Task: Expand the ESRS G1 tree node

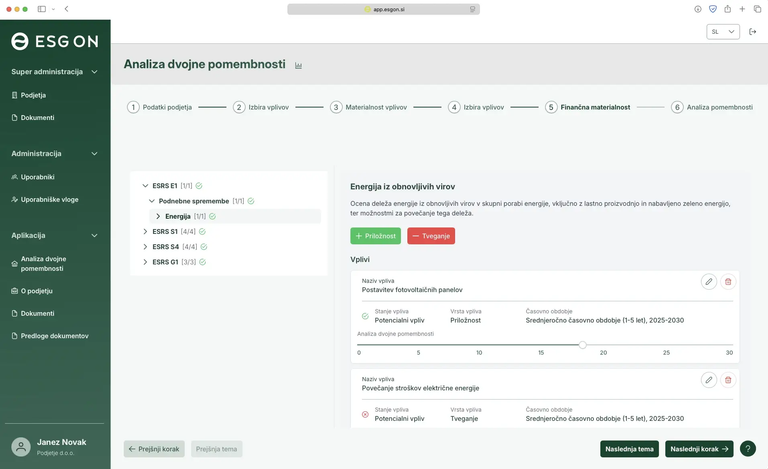Action: click(x=145, y=262)
